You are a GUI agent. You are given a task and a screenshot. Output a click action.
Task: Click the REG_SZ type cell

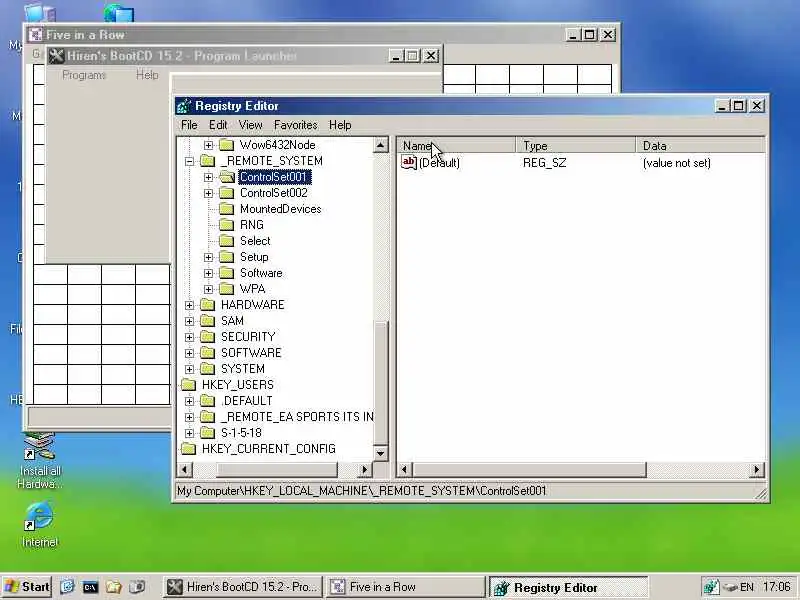544,163
